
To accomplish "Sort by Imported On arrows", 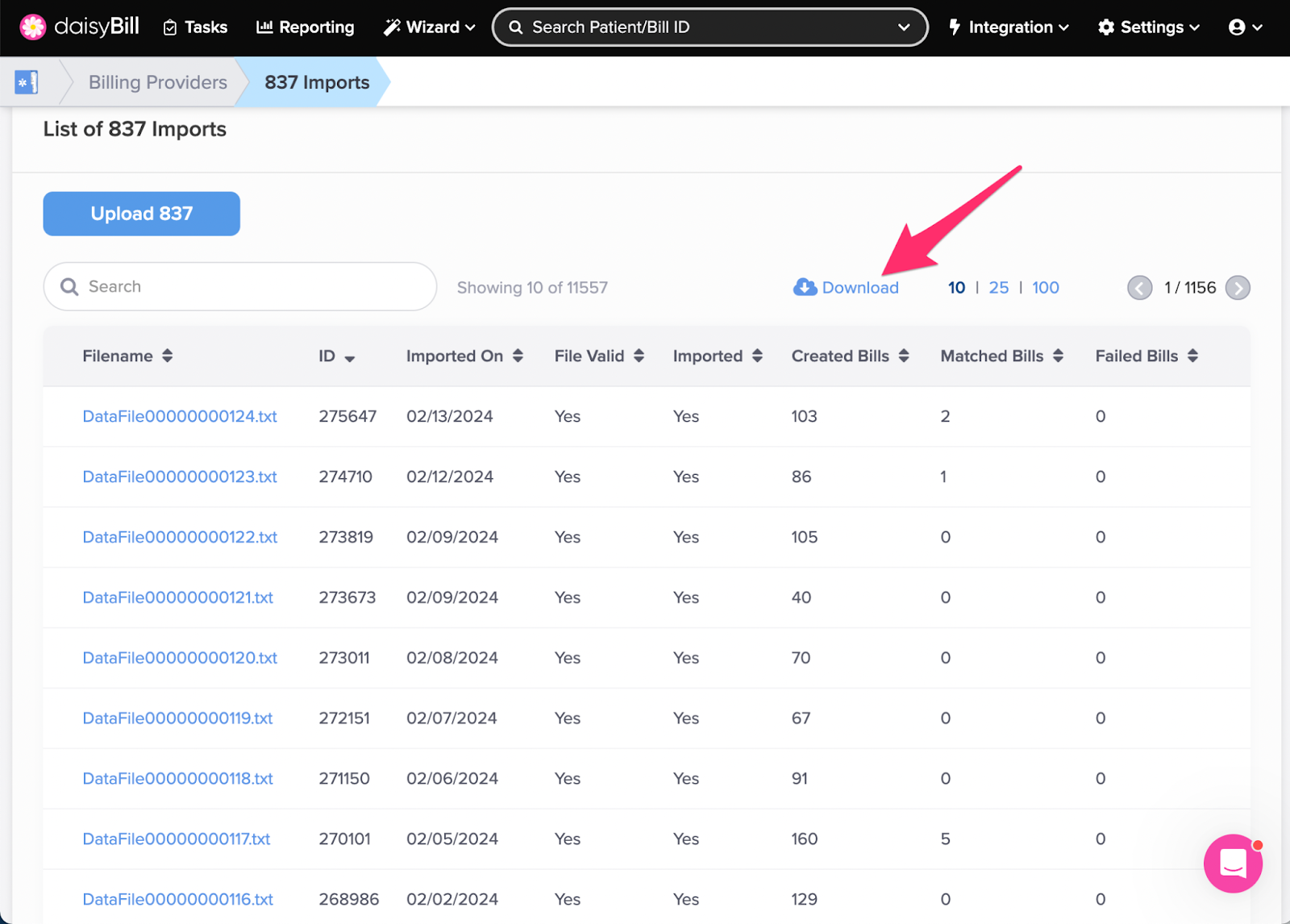I will 518,356.
